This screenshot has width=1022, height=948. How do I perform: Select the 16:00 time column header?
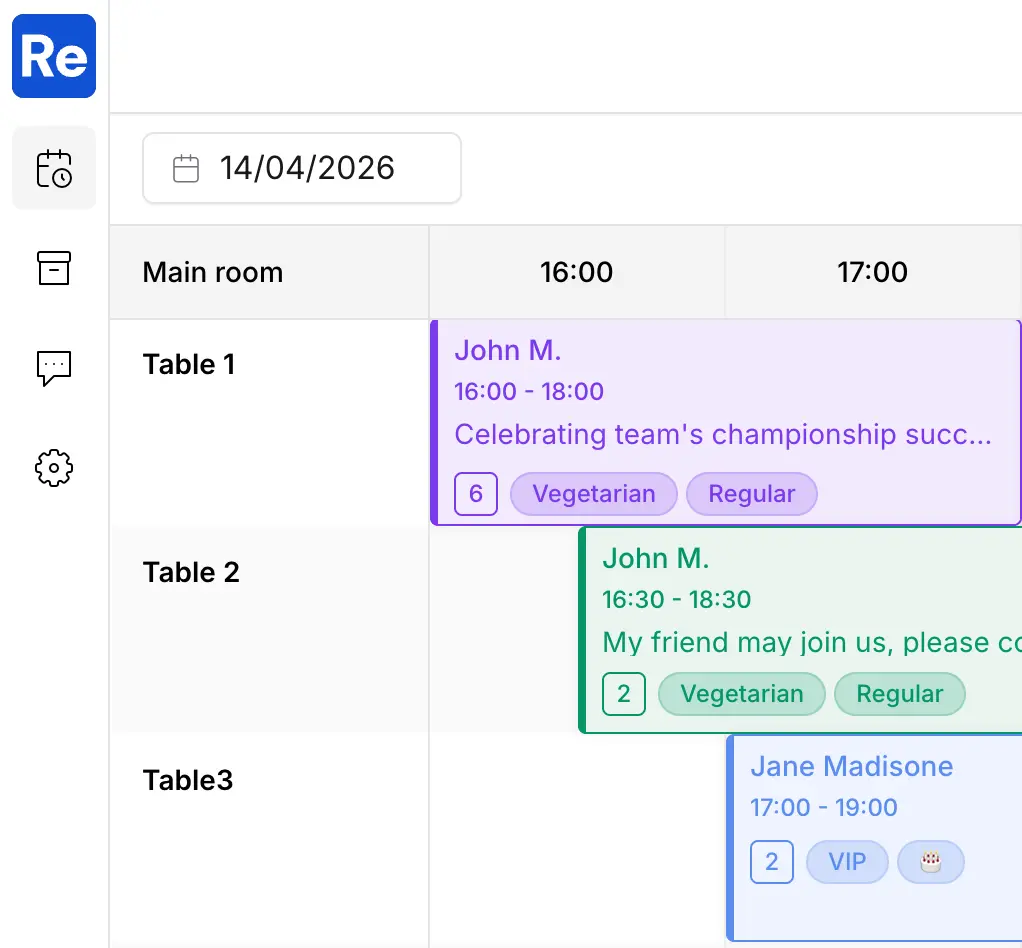577,272
